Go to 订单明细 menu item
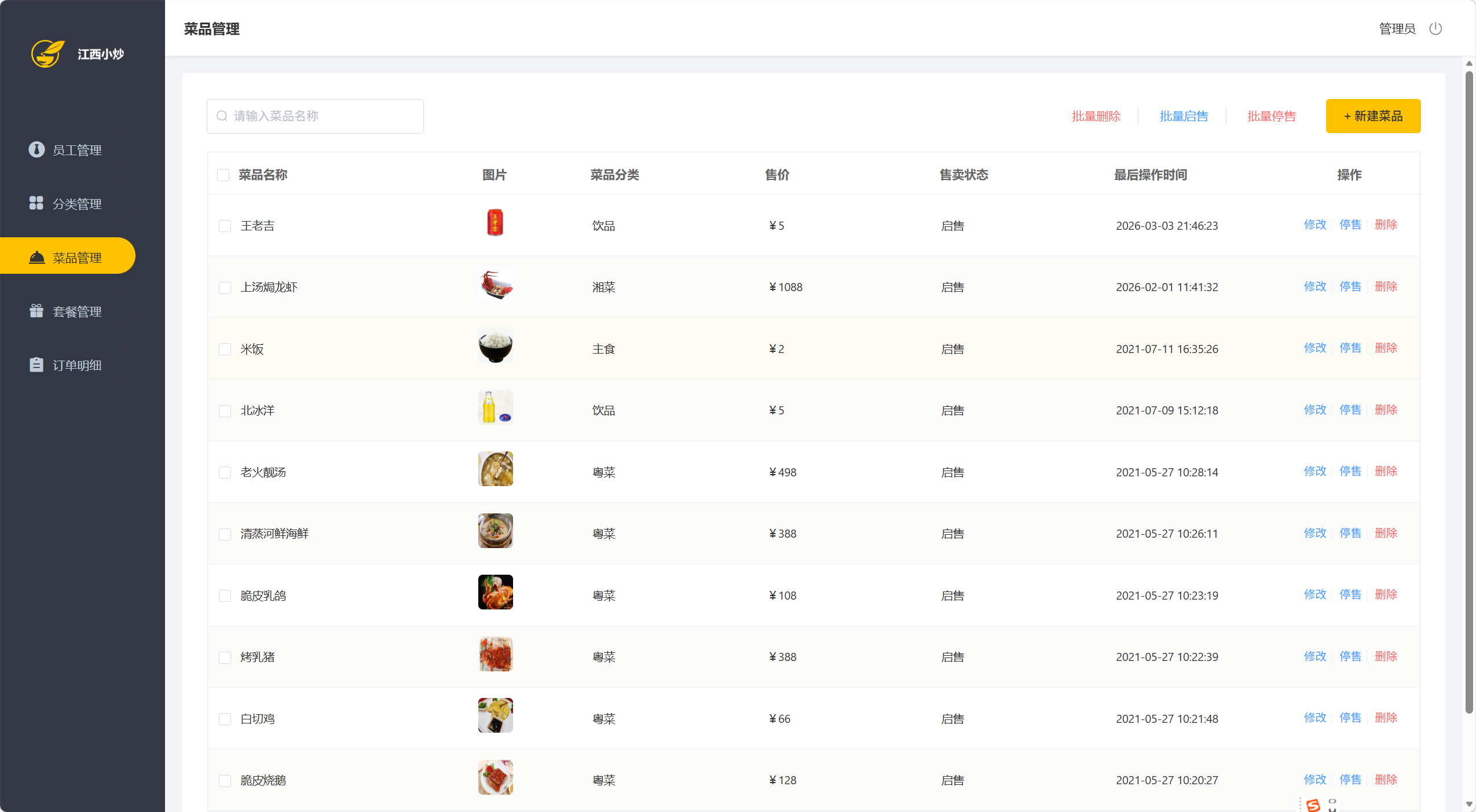Screen dimensions: 1476x812 [76, 365]
